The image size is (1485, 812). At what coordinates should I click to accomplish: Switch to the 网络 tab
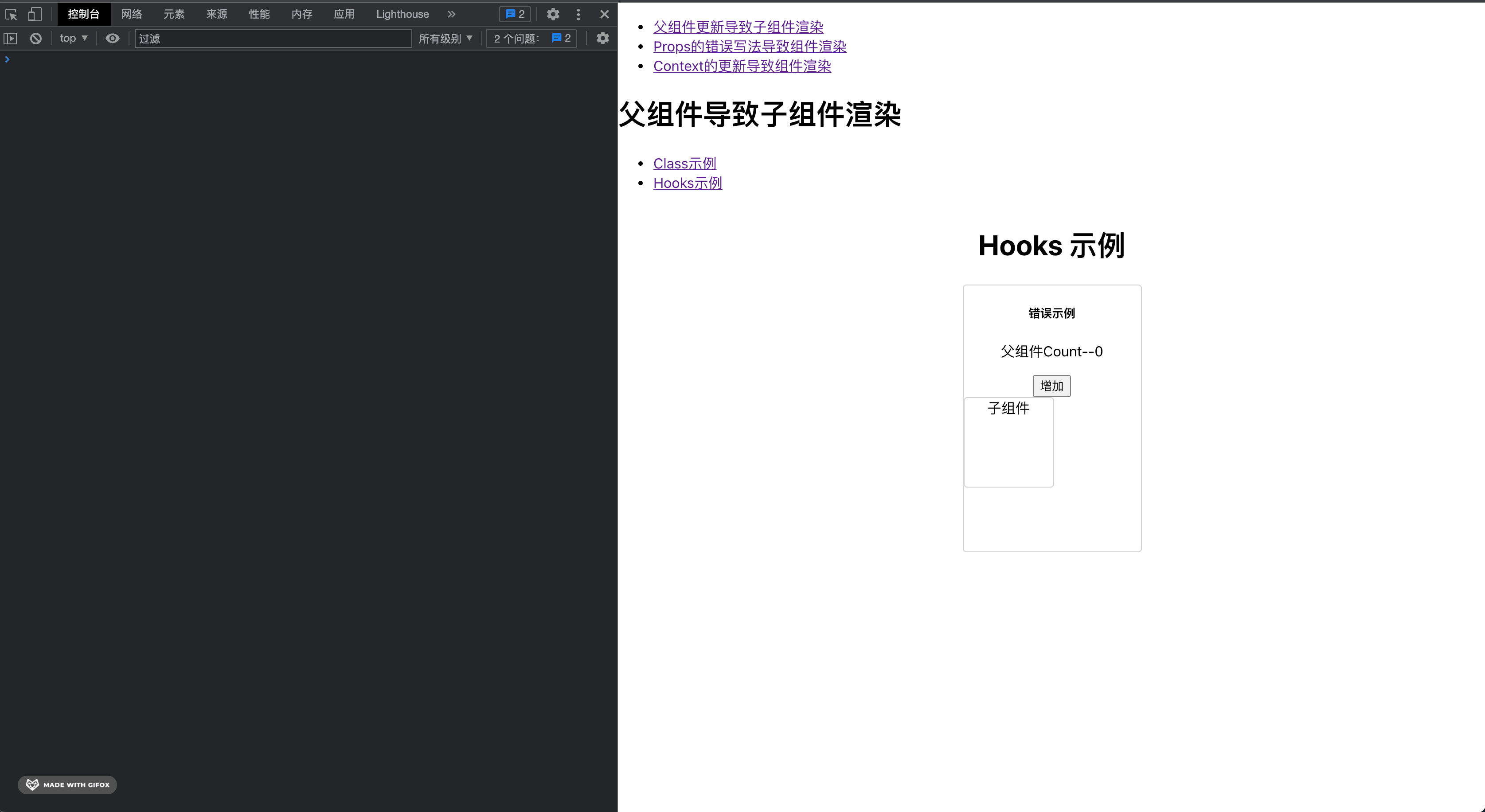[x=132, y=15]
